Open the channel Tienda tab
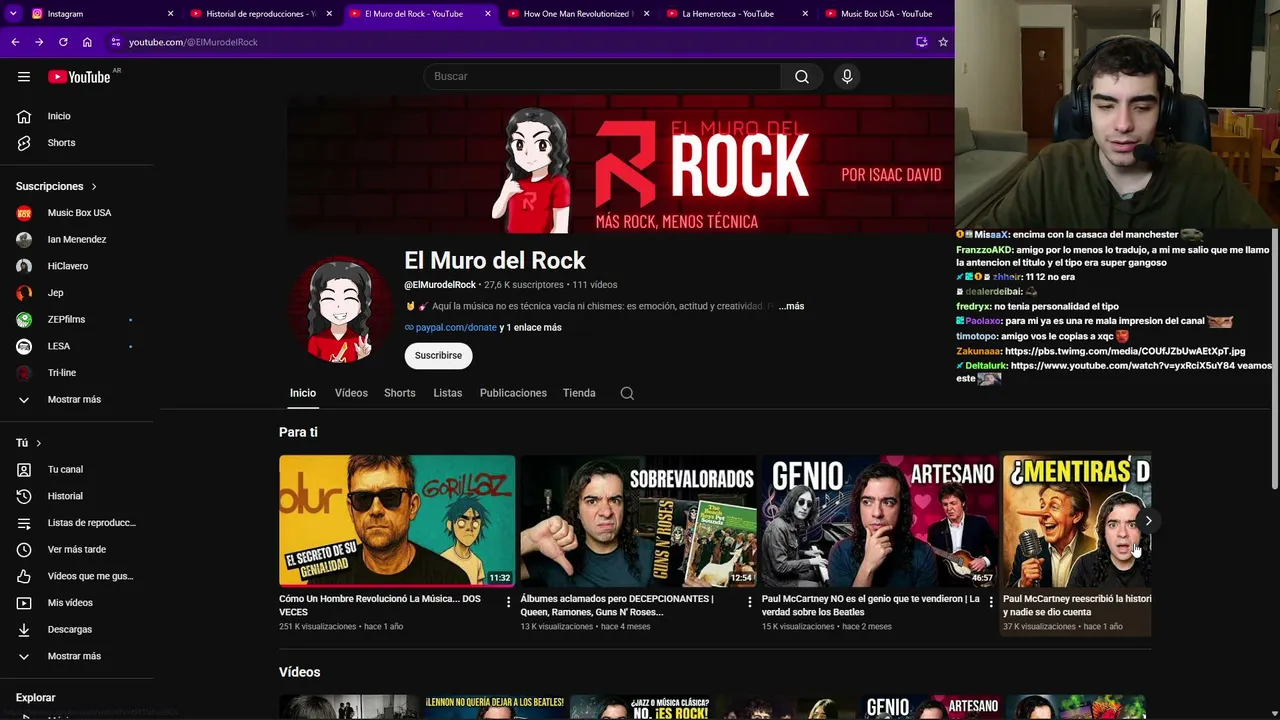Image resolution: width=1280 pixels, height=720 pixels. [x=579, y=393]
